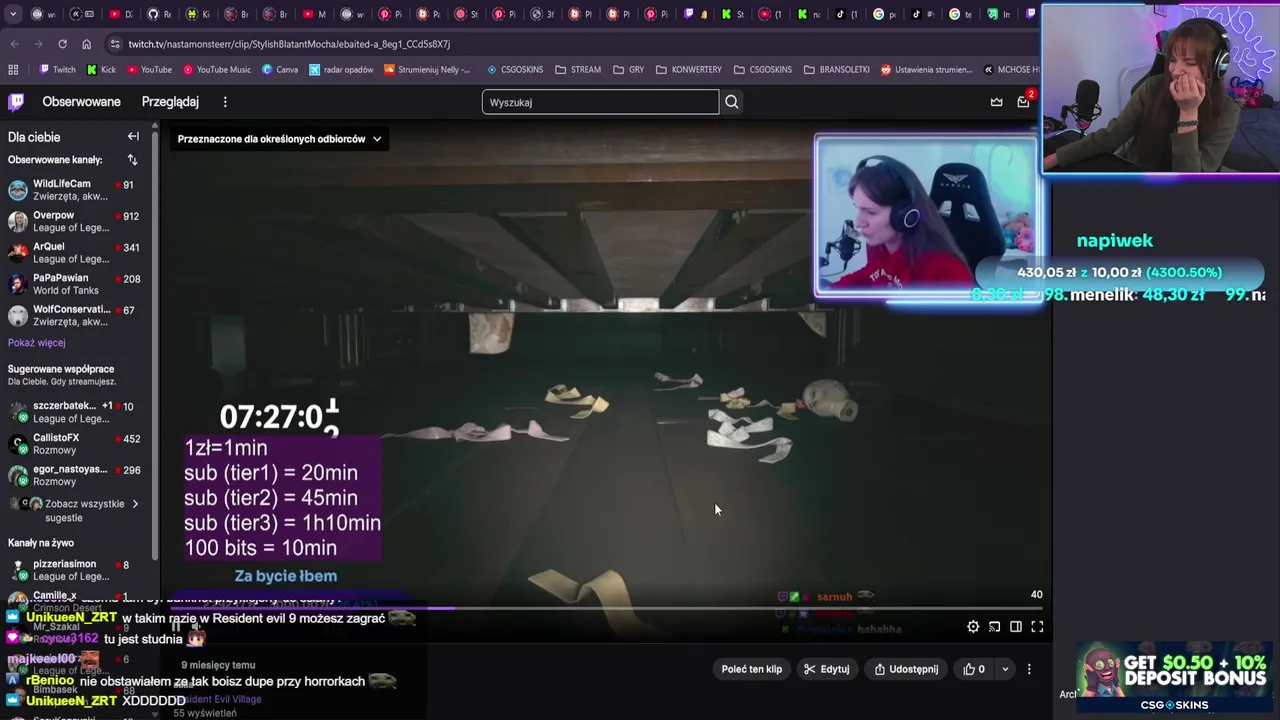
Task: Open WildLifeCam channel
Action: pyautogui.click(x=75, y=190)
